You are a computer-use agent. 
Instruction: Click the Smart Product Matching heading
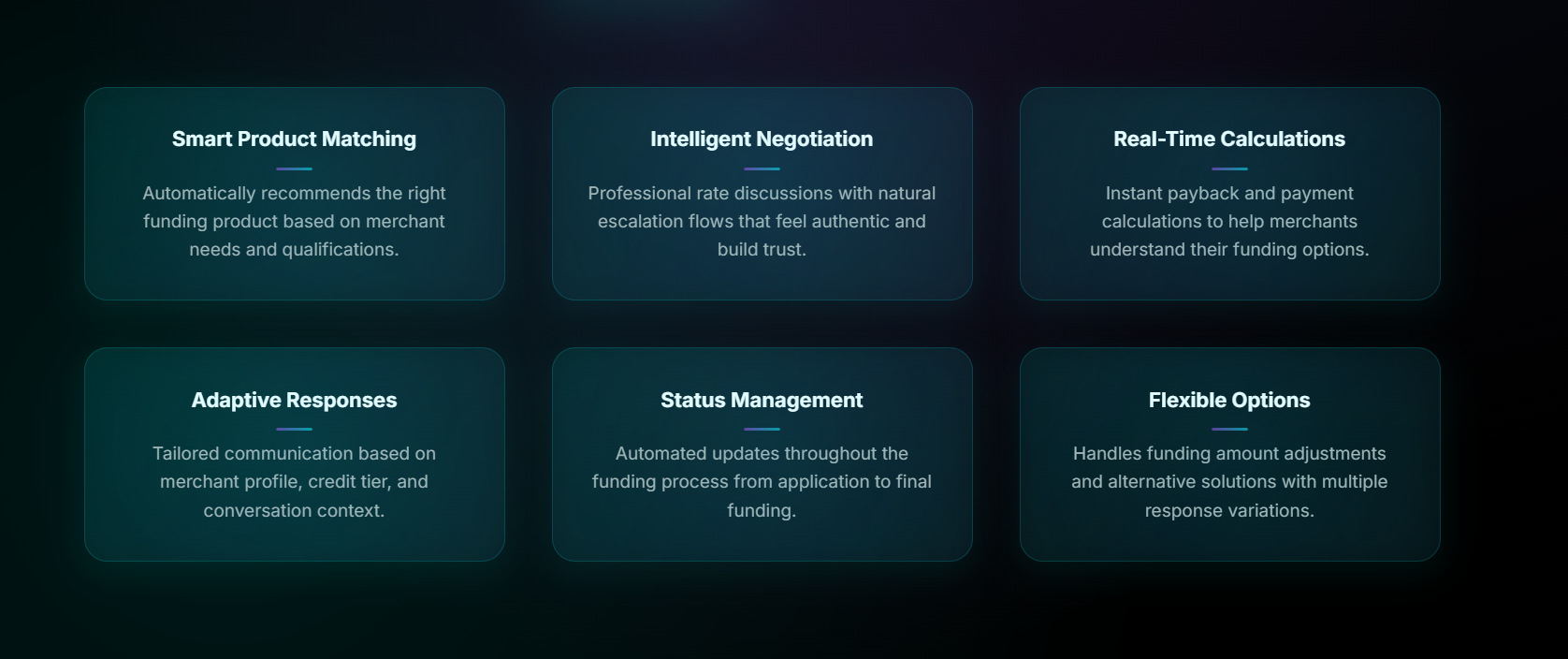click(294, 139)
